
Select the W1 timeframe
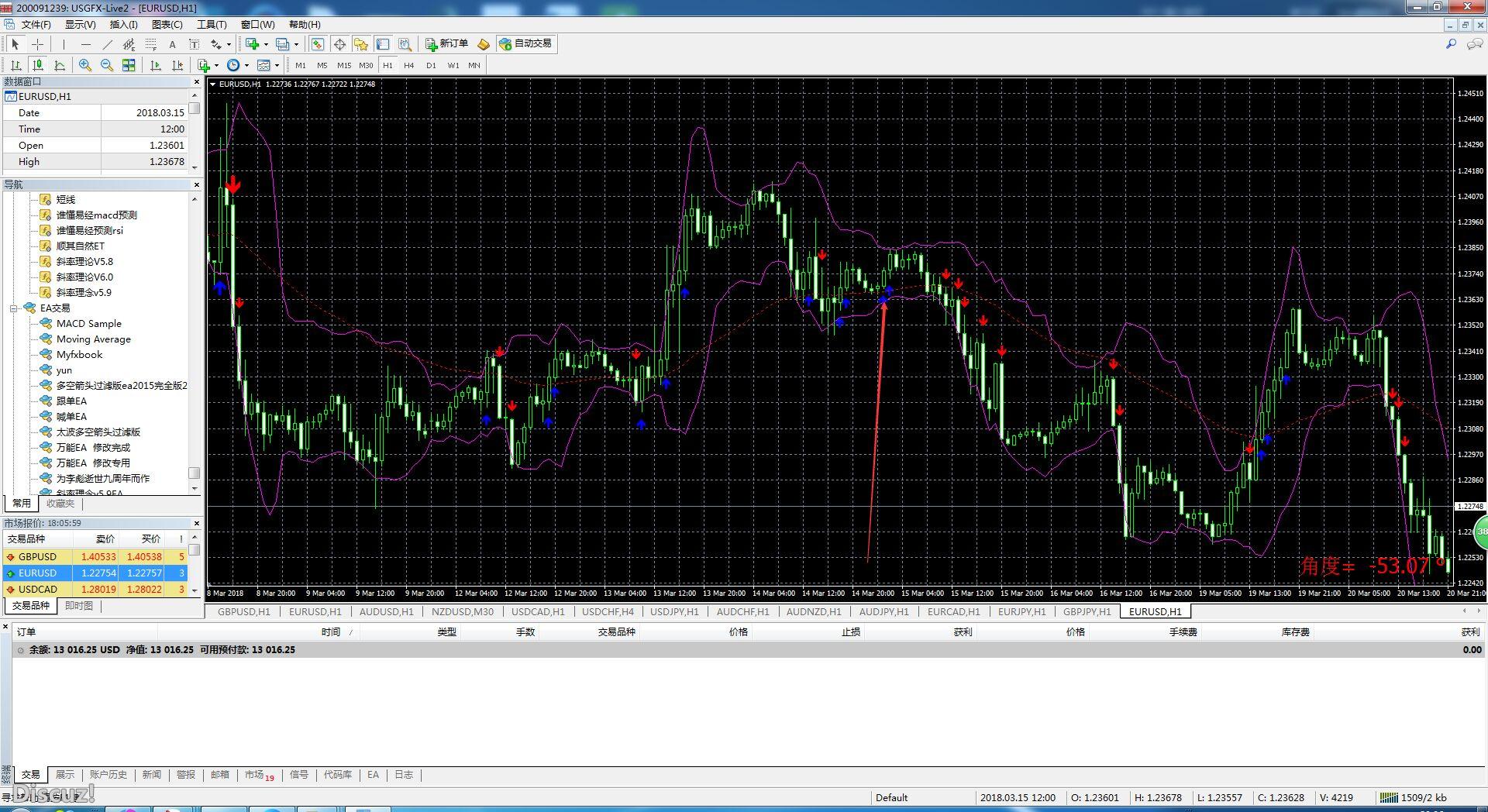[453, 65]
